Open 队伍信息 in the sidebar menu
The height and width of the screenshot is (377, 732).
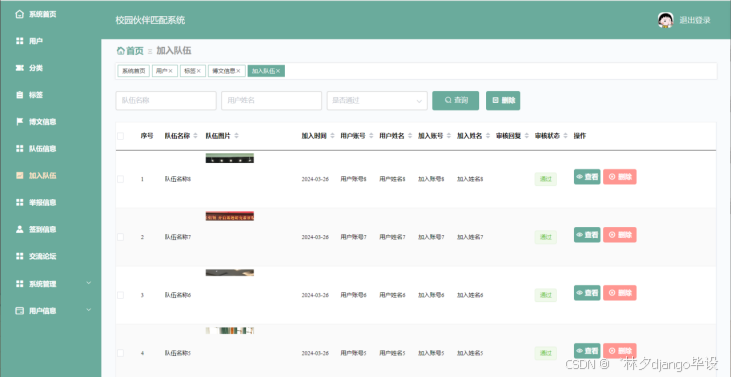click(x=42, y=148)
